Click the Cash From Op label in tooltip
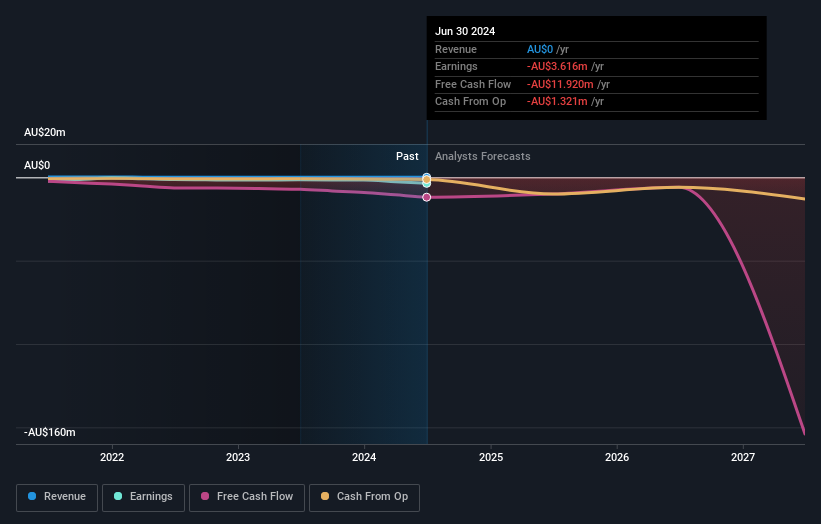 click(x=470, y=102)
